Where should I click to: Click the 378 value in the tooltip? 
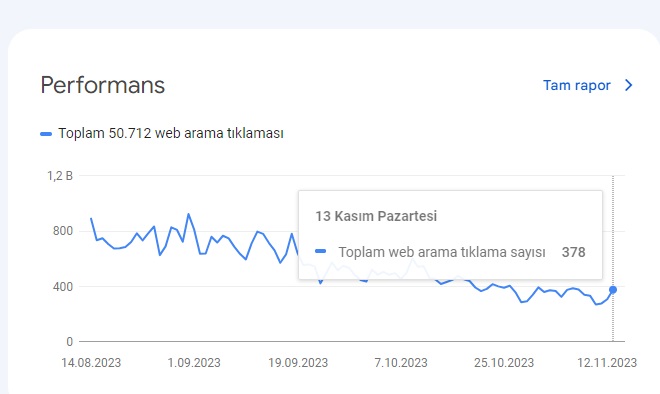(573, 252)
